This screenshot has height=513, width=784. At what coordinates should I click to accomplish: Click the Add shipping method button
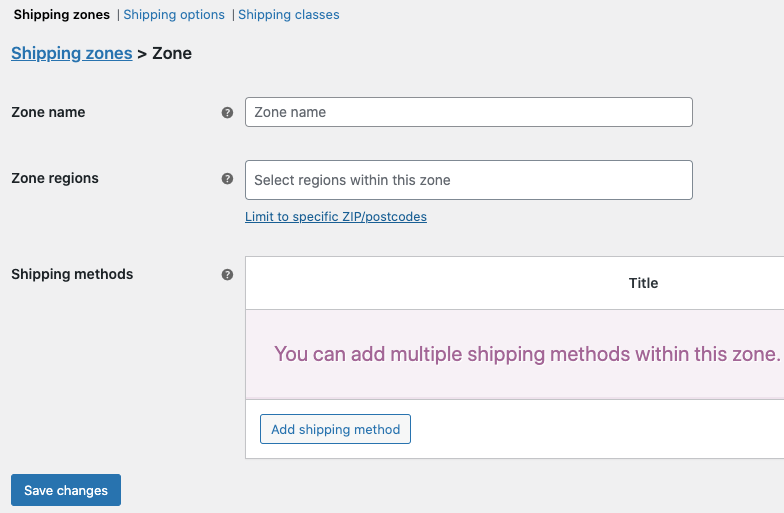click(335, 429)
